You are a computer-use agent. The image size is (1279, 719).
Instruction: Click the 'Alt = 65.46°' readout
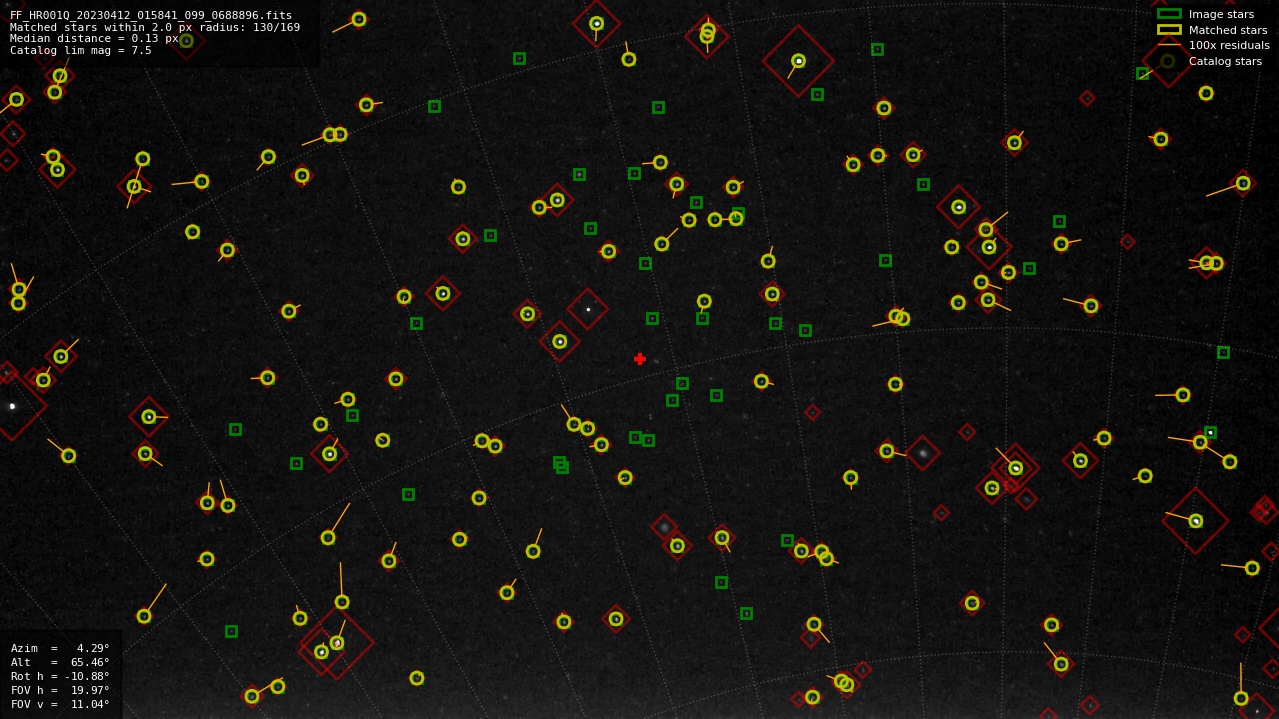pos(60,662)
